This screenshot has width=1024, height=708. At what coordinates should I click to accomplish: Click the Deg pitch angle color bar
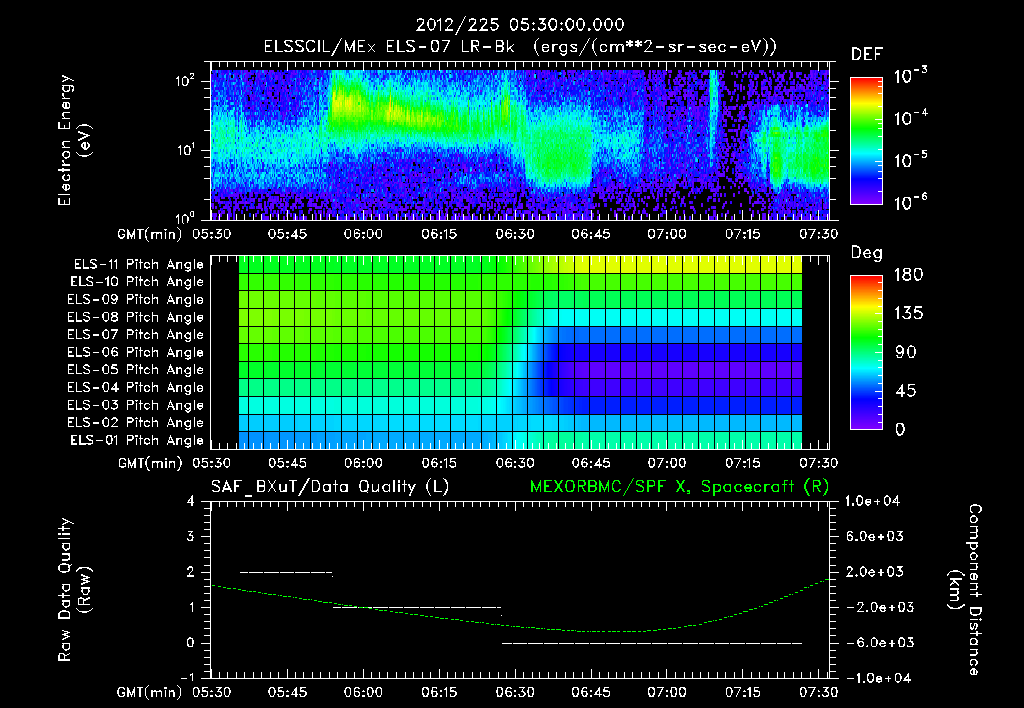click(x=866, y=353)
